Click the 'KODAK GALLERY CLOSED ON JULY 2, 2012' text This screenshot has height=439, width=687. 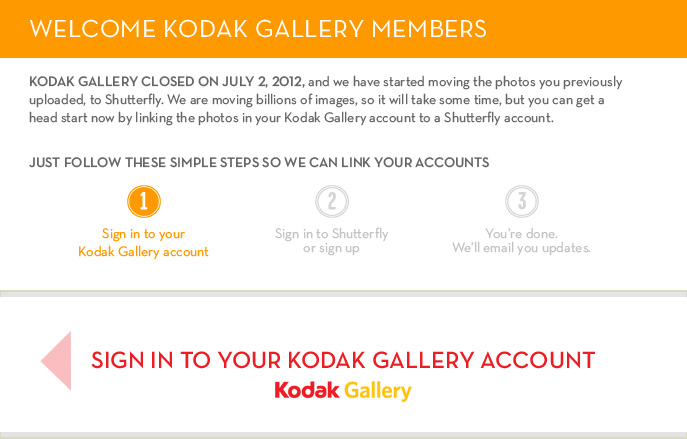[x=166, y=82]
